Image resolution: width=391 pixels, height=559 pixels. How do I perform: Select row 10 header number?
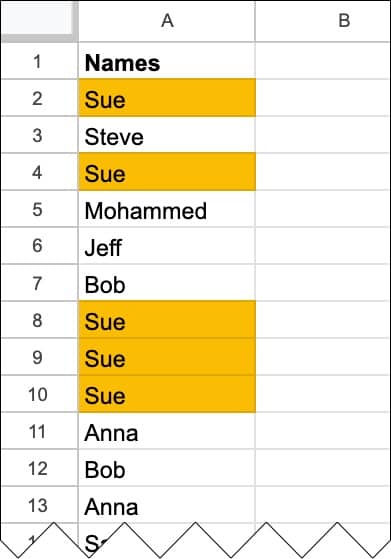tap(39, 394)
